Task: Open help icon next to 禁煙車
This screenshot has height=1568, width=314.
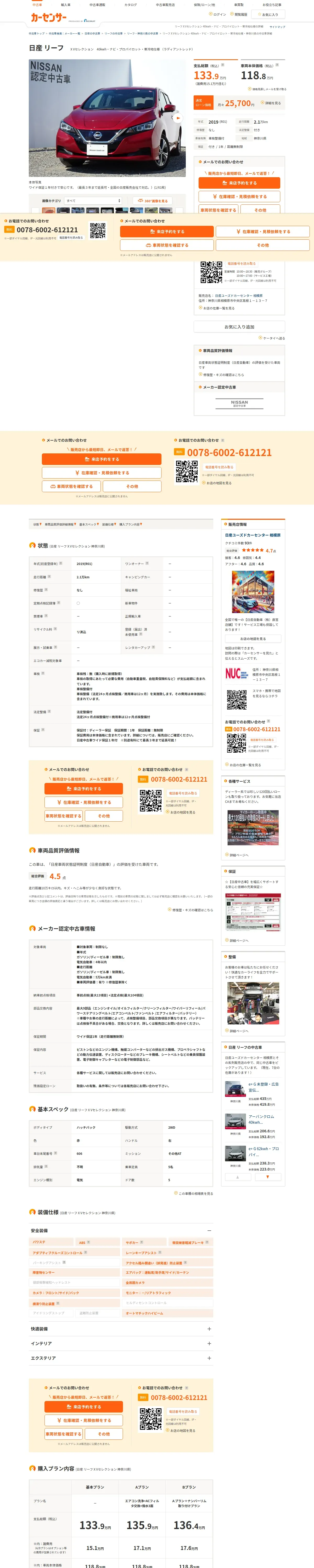Action: [46, 615]
